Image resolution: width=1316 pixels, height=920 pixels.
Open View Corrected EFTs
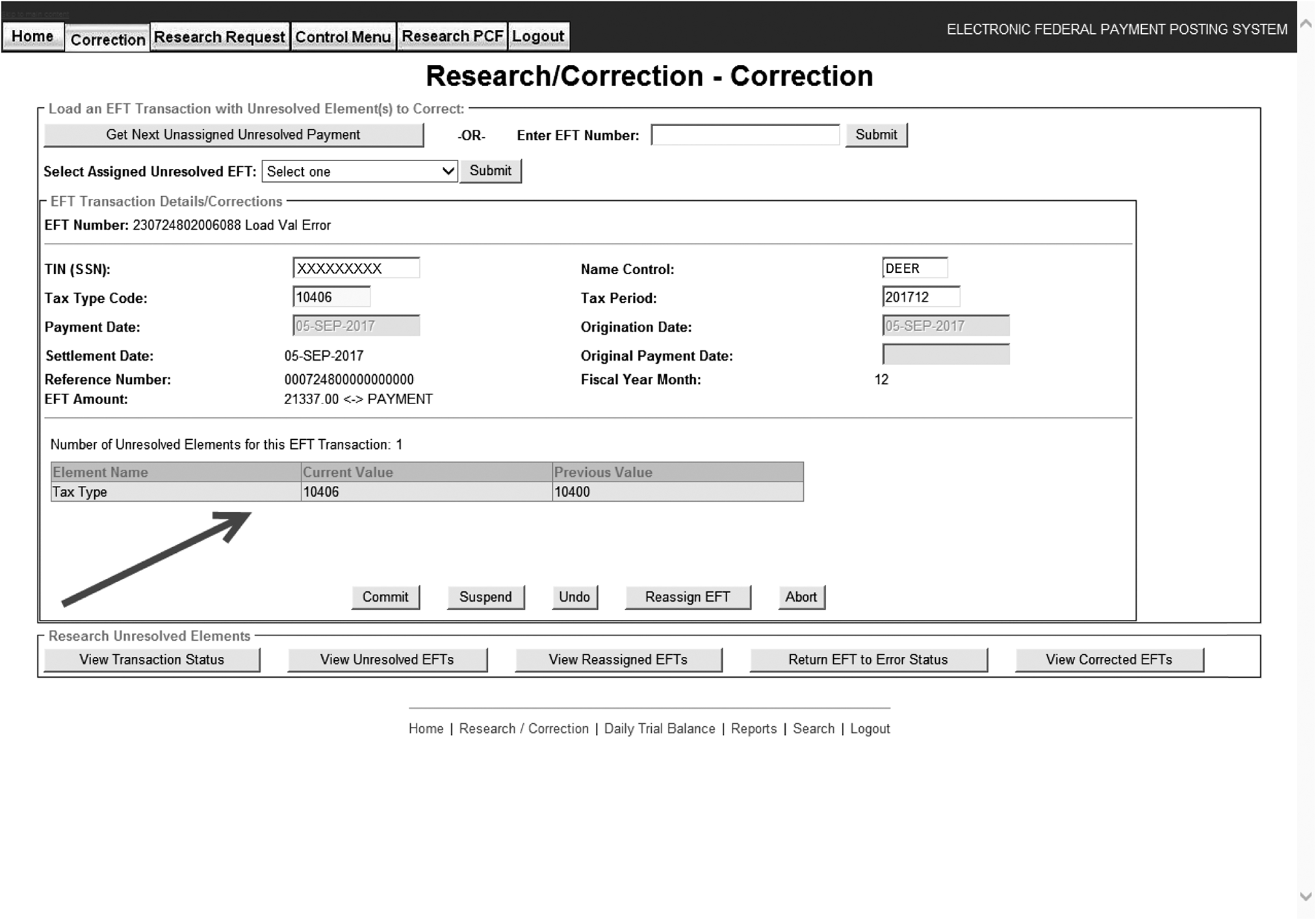(1109, 659)
